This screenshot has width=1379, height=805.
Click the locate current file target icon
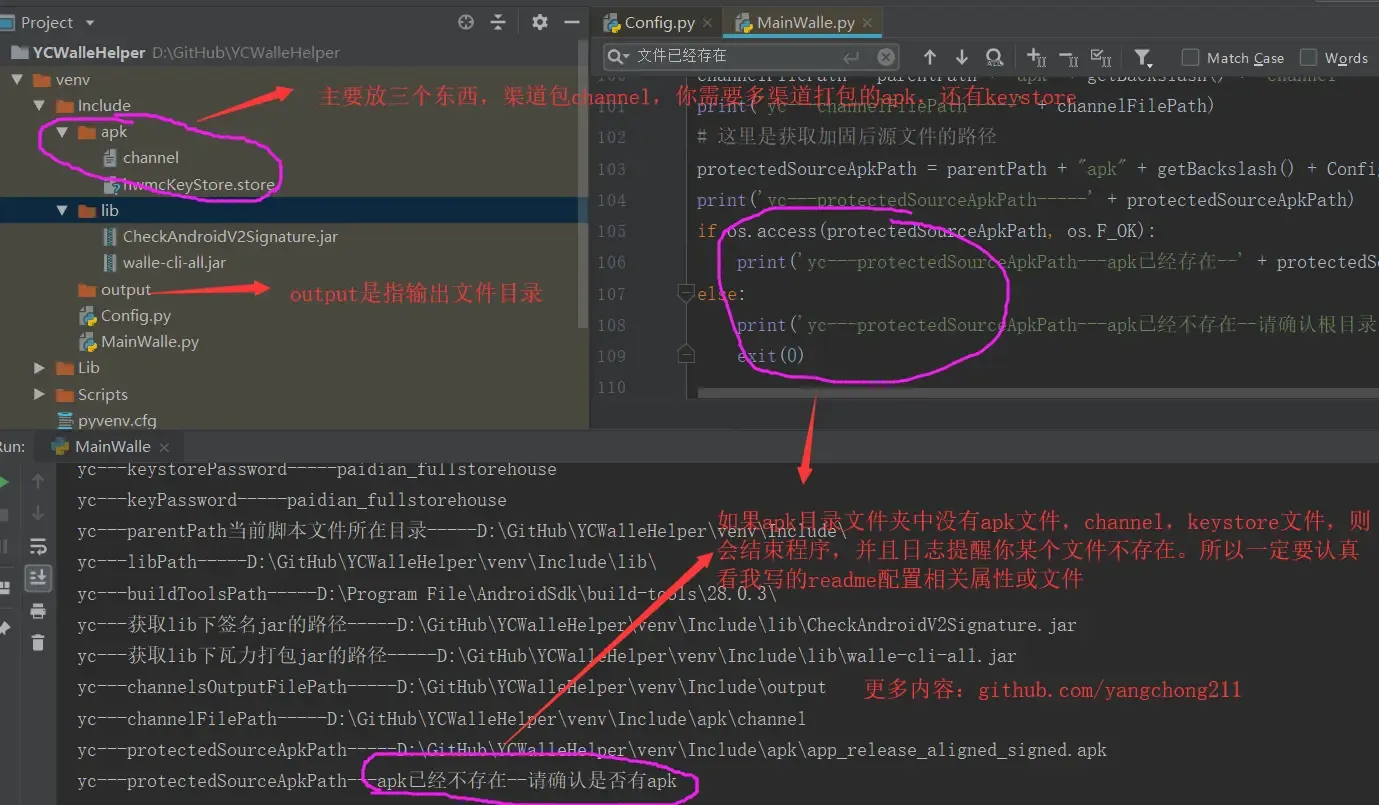pos(465,22)
